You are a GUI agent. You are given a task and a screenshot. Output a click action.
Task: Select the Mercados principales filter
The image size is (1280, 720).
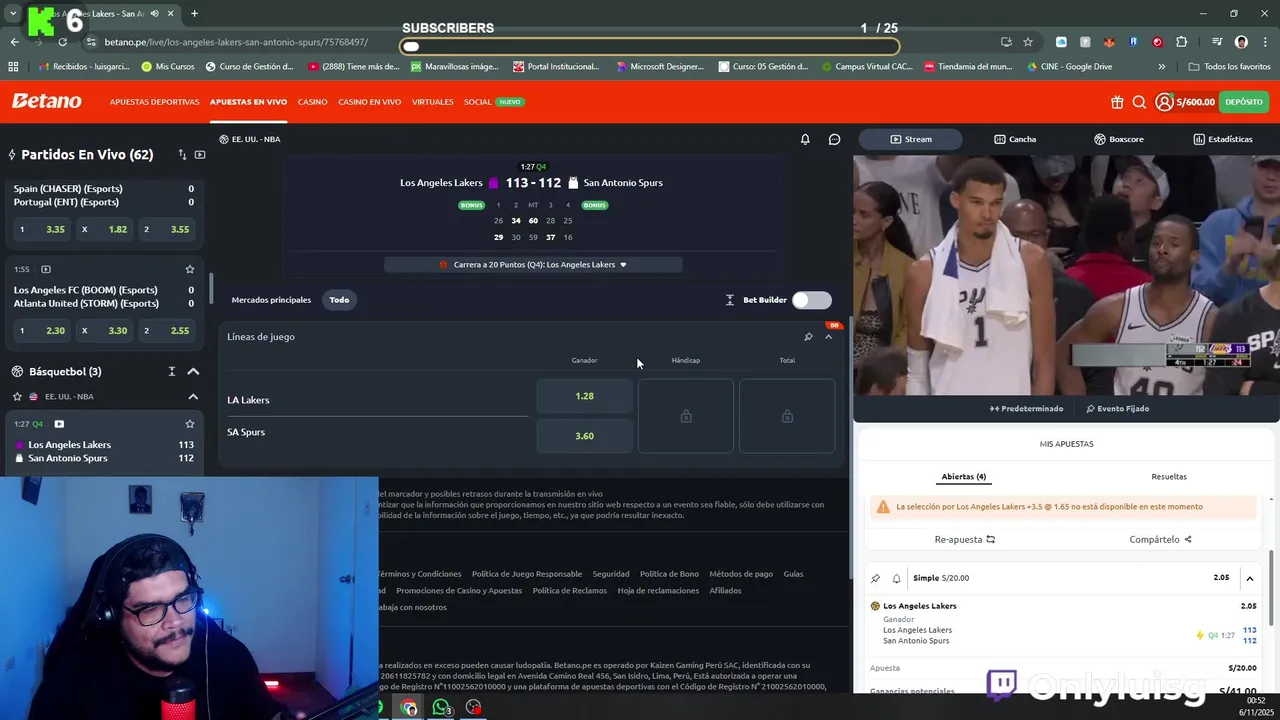(x=271, y=300)
